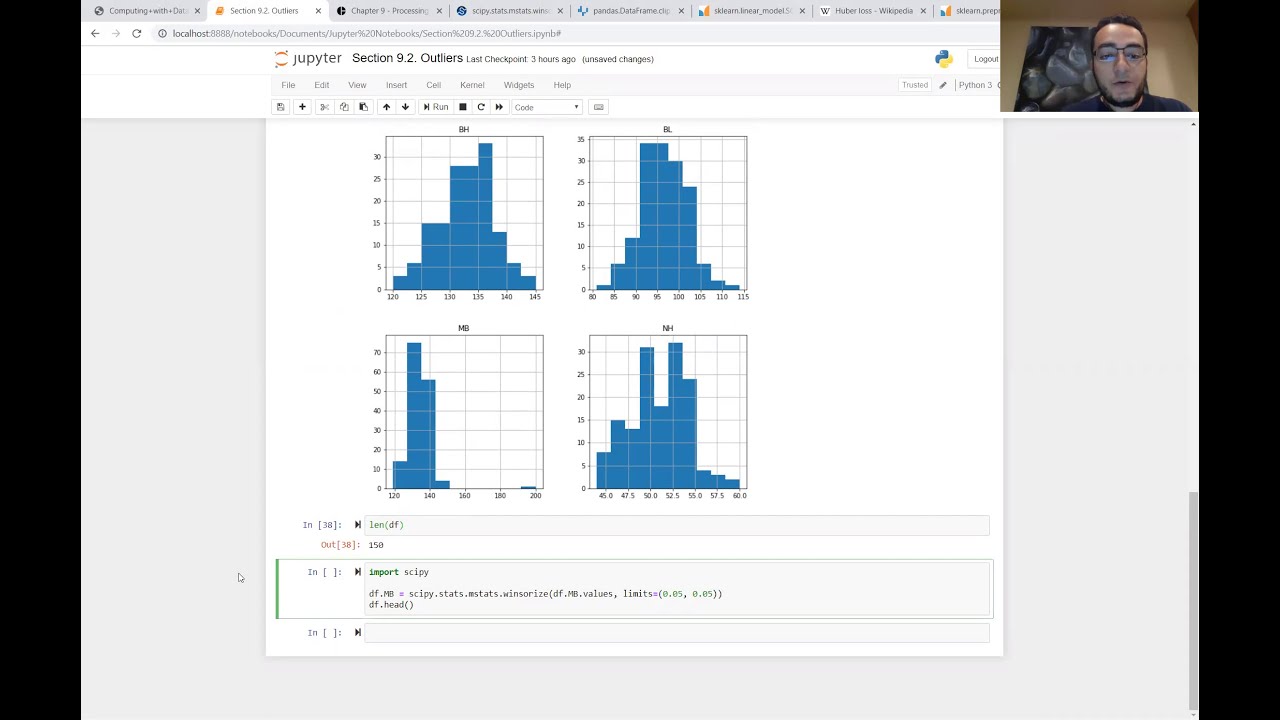The height and width of the screenshot is (720, 1280).
Task: Switch to sklearn.linear_model tab
Action: point(750,11)
